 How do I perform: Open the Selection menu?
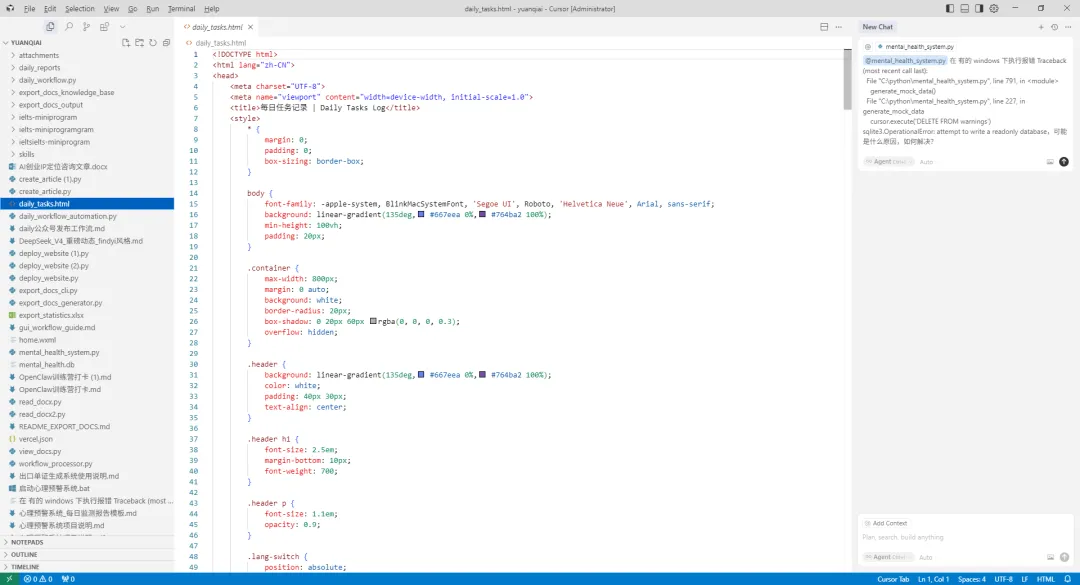tap(80, 8)
